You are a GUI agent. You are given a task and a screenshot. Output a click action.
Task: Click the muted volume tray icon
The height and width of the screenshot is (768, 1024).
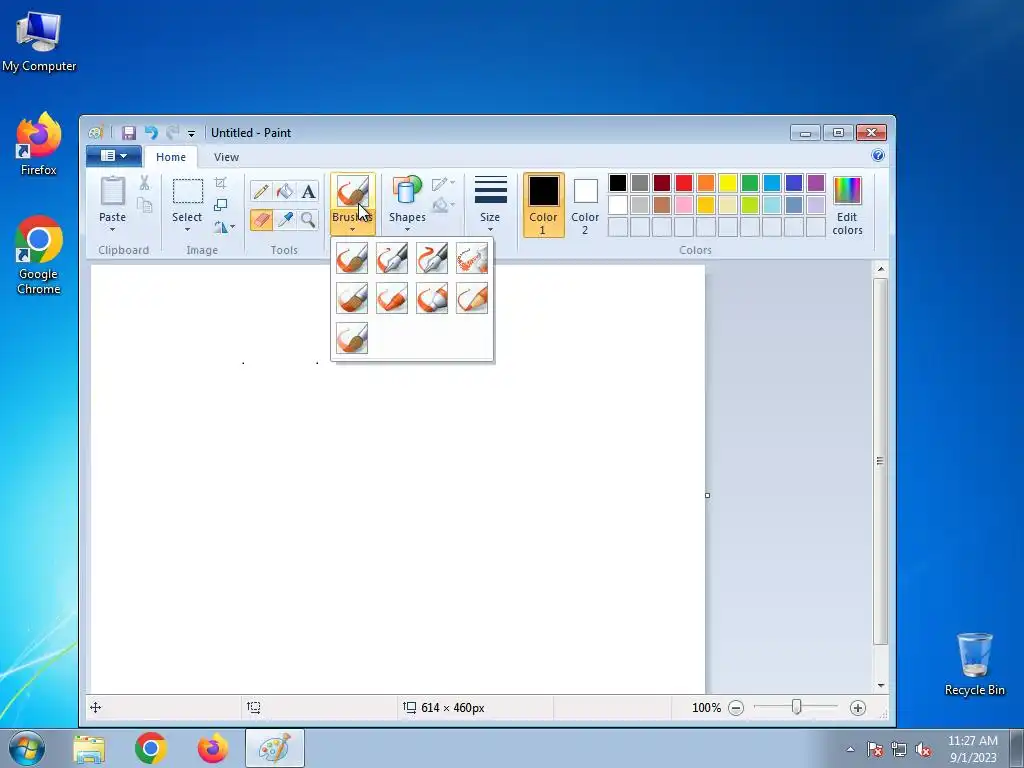pos(923,749)
